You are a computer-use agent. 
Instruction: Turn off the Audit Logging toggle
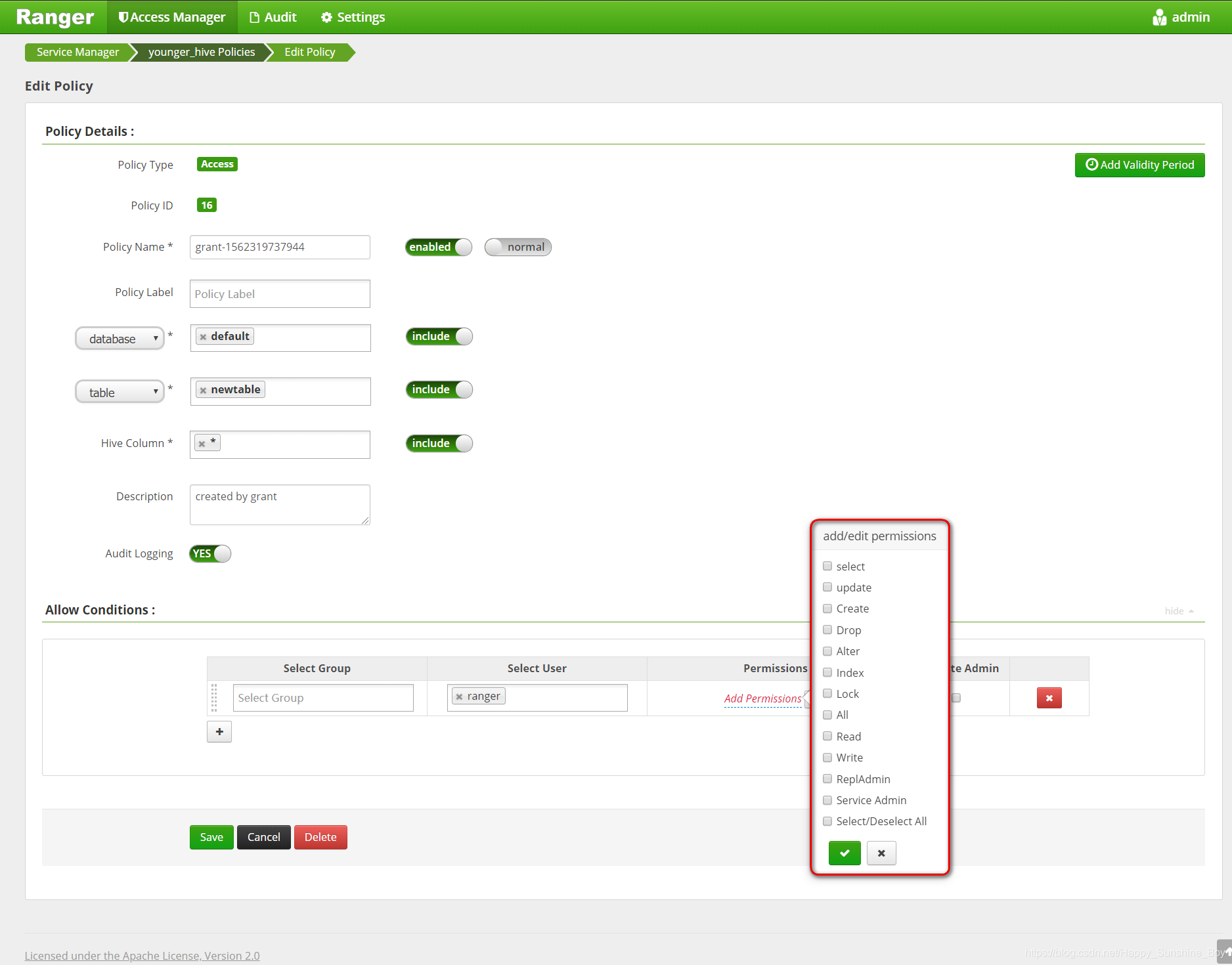pyautogui.click(x=209, y=553)
